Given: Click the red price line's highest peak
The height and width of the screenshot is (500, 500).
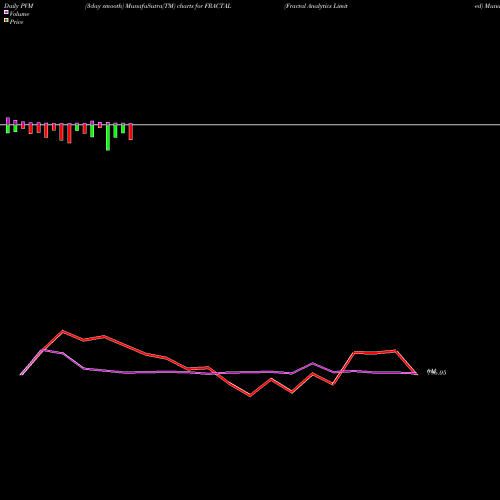Looking at the screenshot, I should [x=63, y=331].
